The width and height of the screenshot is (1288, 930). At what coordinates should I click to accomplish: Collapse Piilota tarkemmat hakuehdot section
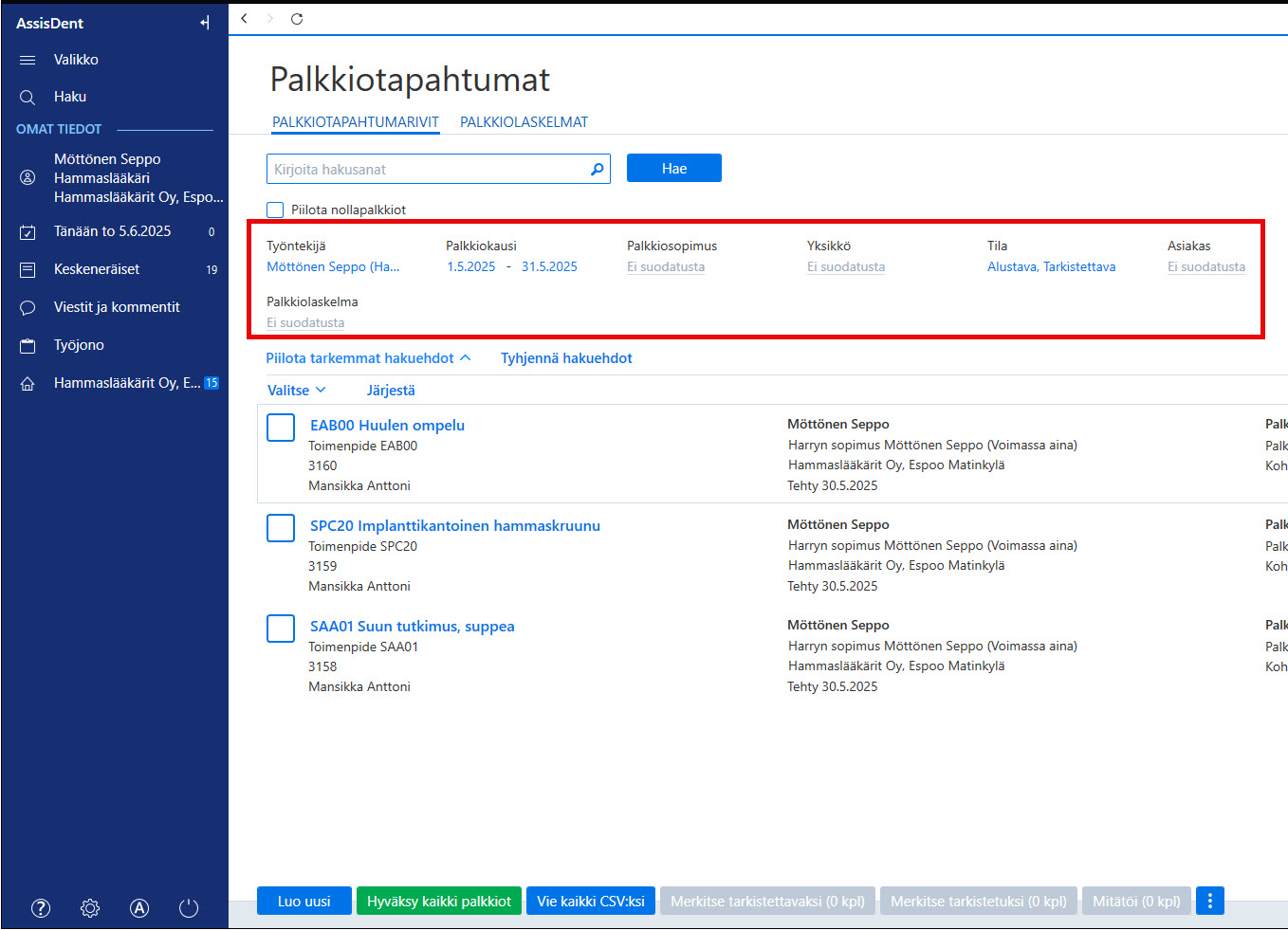point(368,358)
